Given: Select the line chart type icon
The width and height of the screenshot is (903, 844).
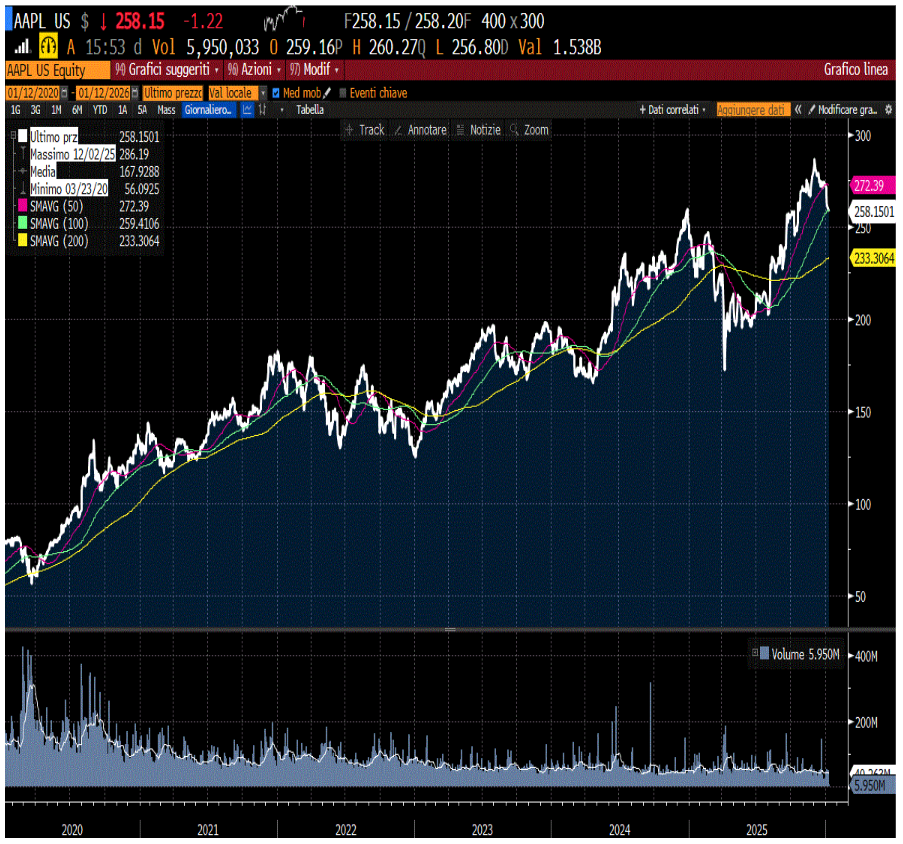Looking at the screenshot, I should point(247,110).
